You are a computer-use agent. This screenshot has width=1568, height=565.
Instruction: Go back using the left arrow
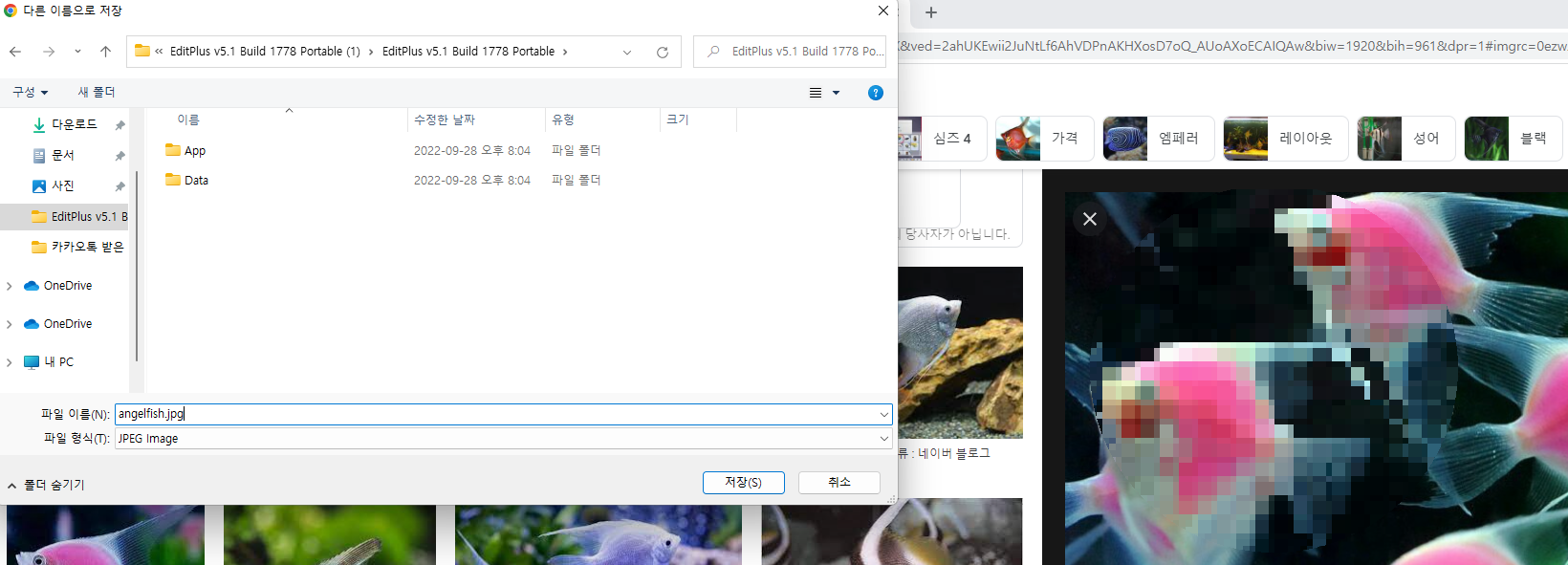pyautogui.click(x=15, y=52)
